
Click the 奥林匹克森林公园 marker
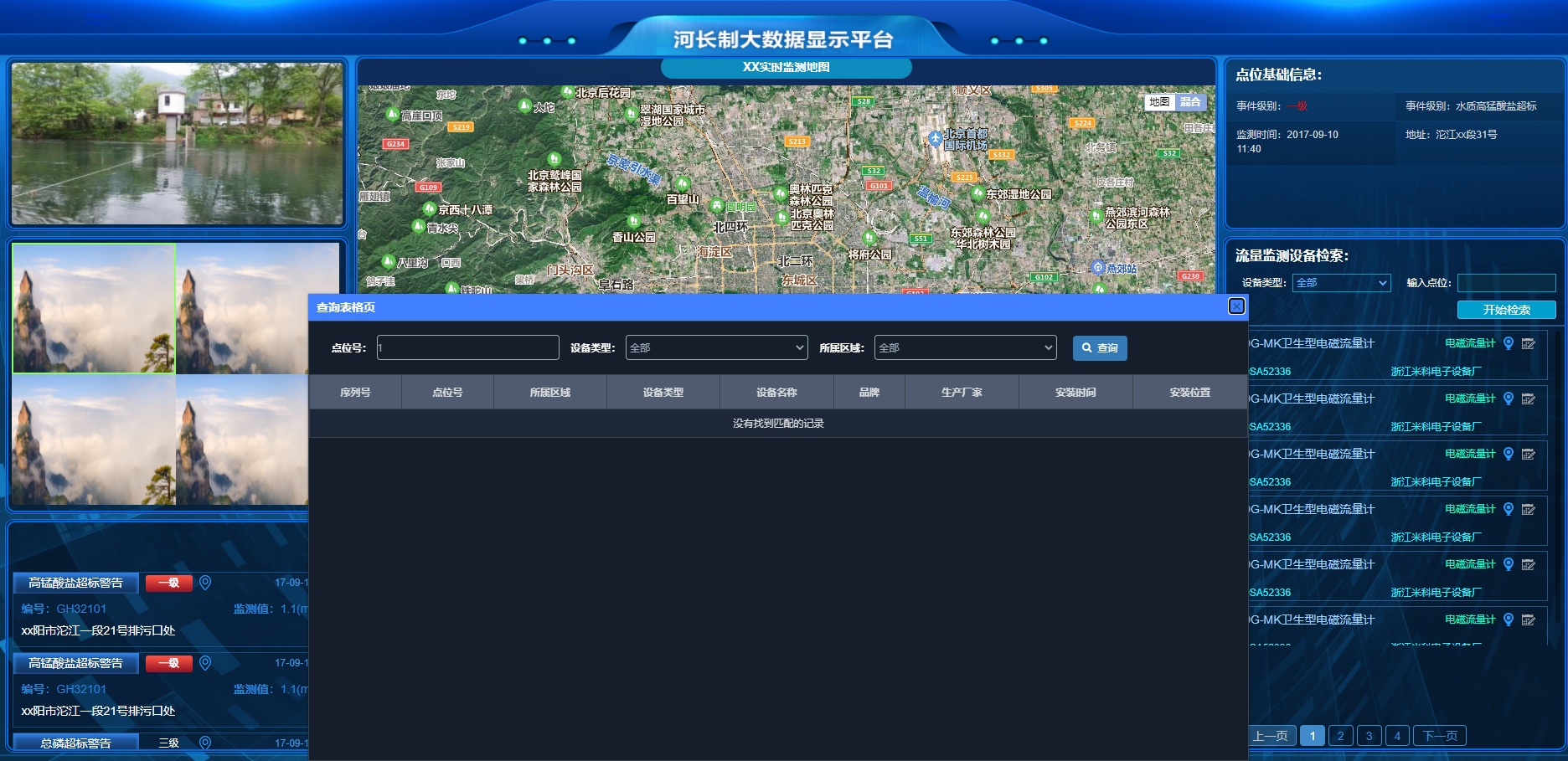coord(781,194)
